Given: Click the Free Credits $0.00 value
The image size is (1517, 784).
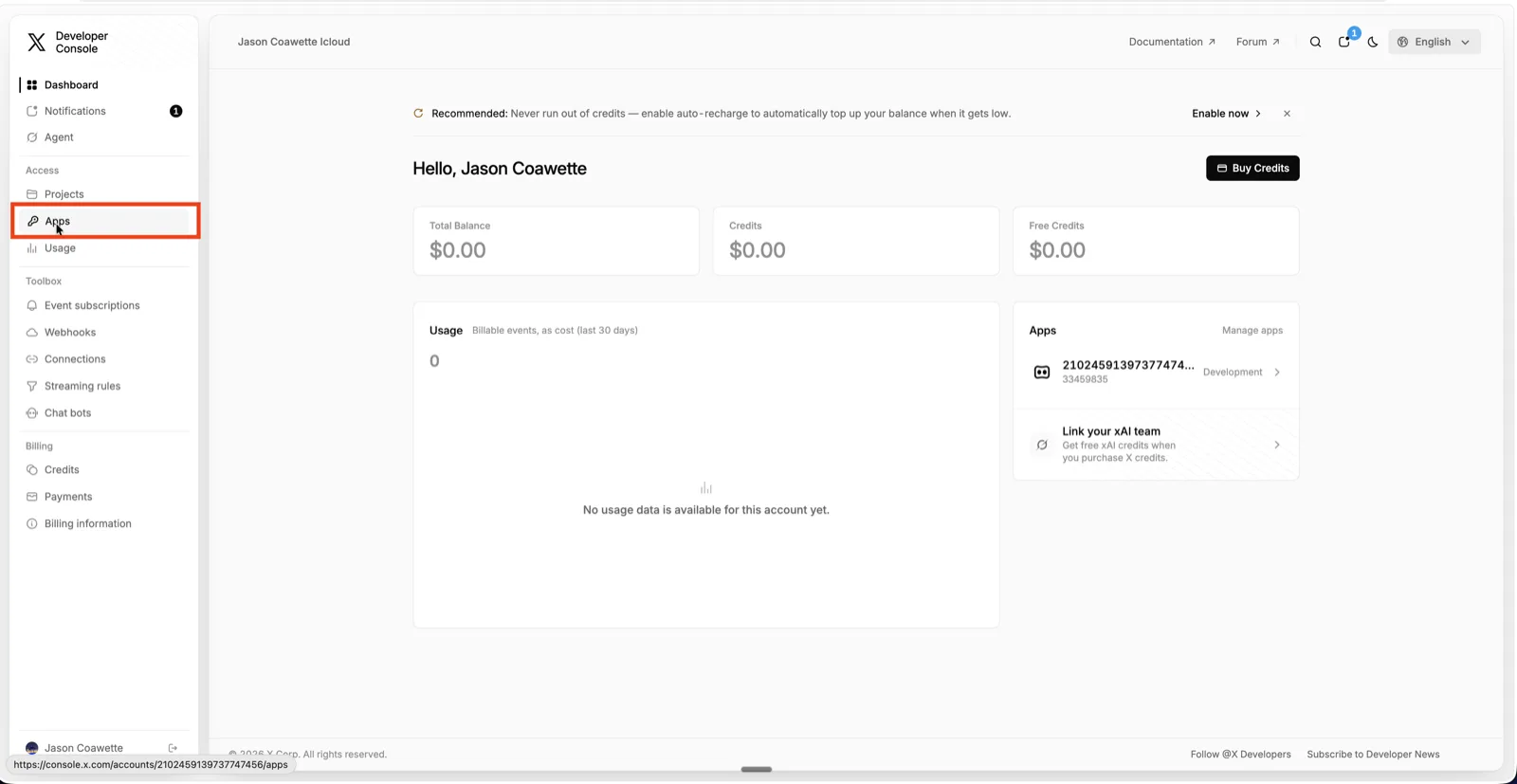Looking at the screenshot, I should point(1057,250).
